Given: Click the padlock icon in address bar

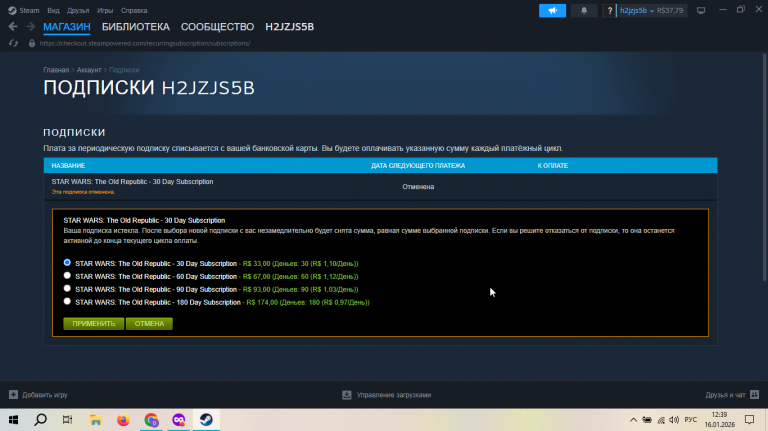Looking at the screenshot, I should (32, 43).
